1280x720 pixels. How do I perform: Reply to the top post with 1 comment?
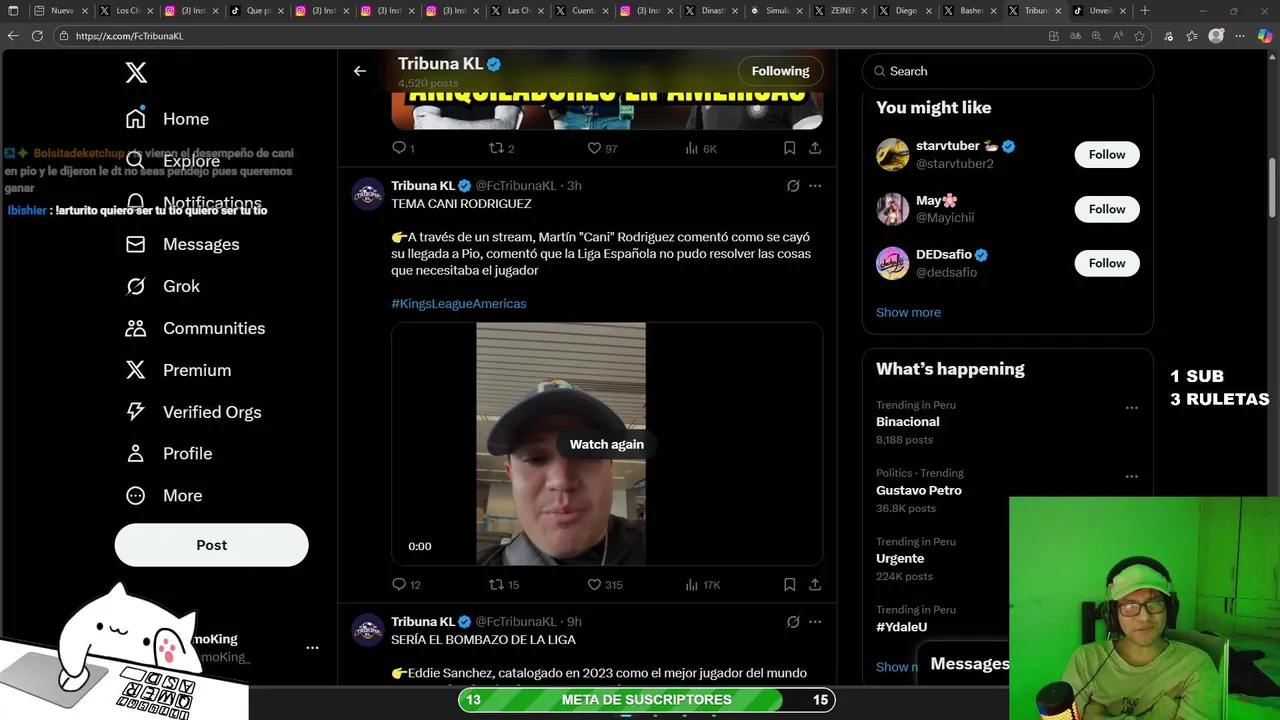click(x=403, y=148)
